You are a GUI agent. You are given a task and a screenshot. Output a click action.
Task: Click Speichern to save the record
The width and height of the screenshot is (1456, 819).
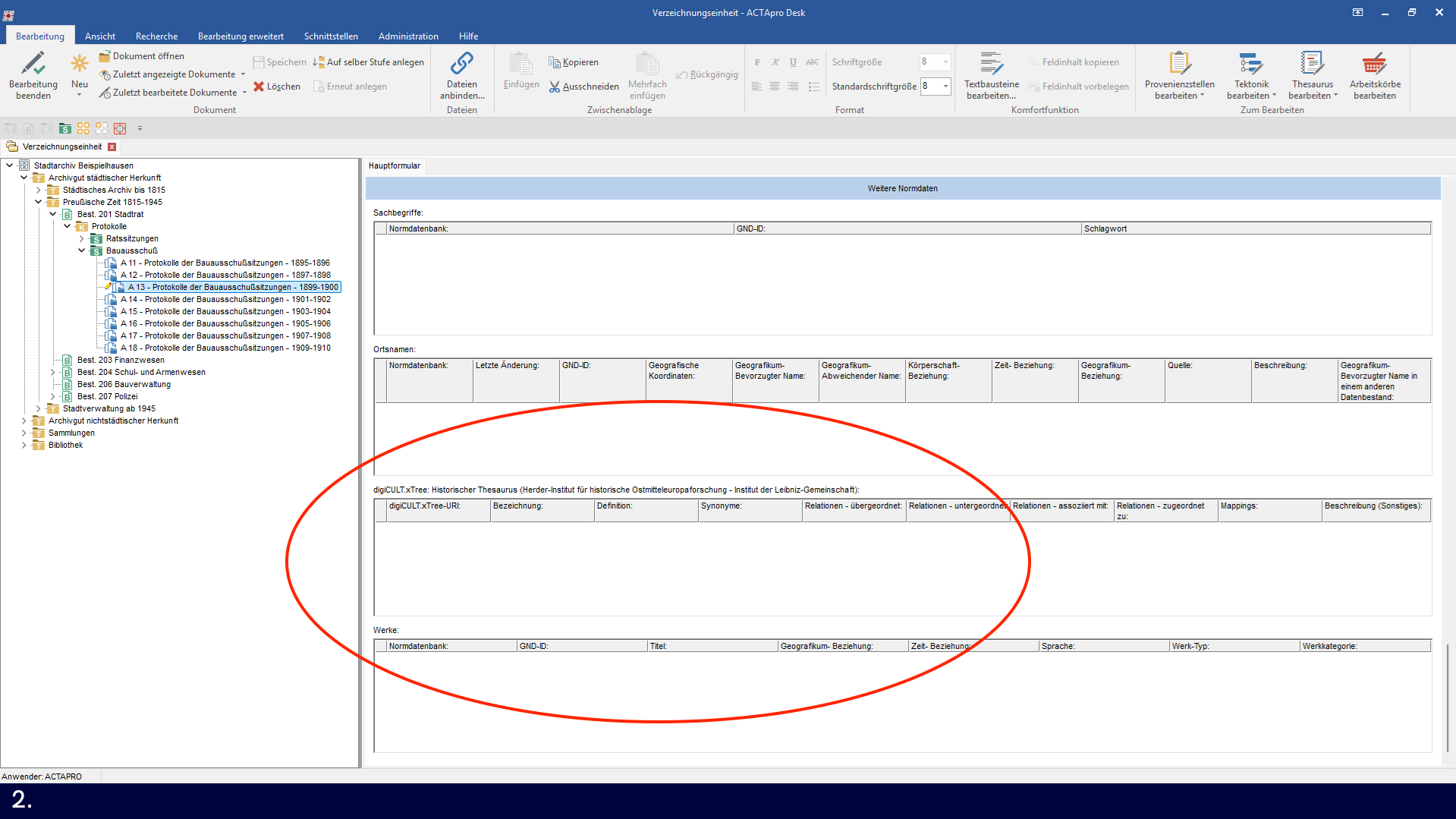pos(280,62)
